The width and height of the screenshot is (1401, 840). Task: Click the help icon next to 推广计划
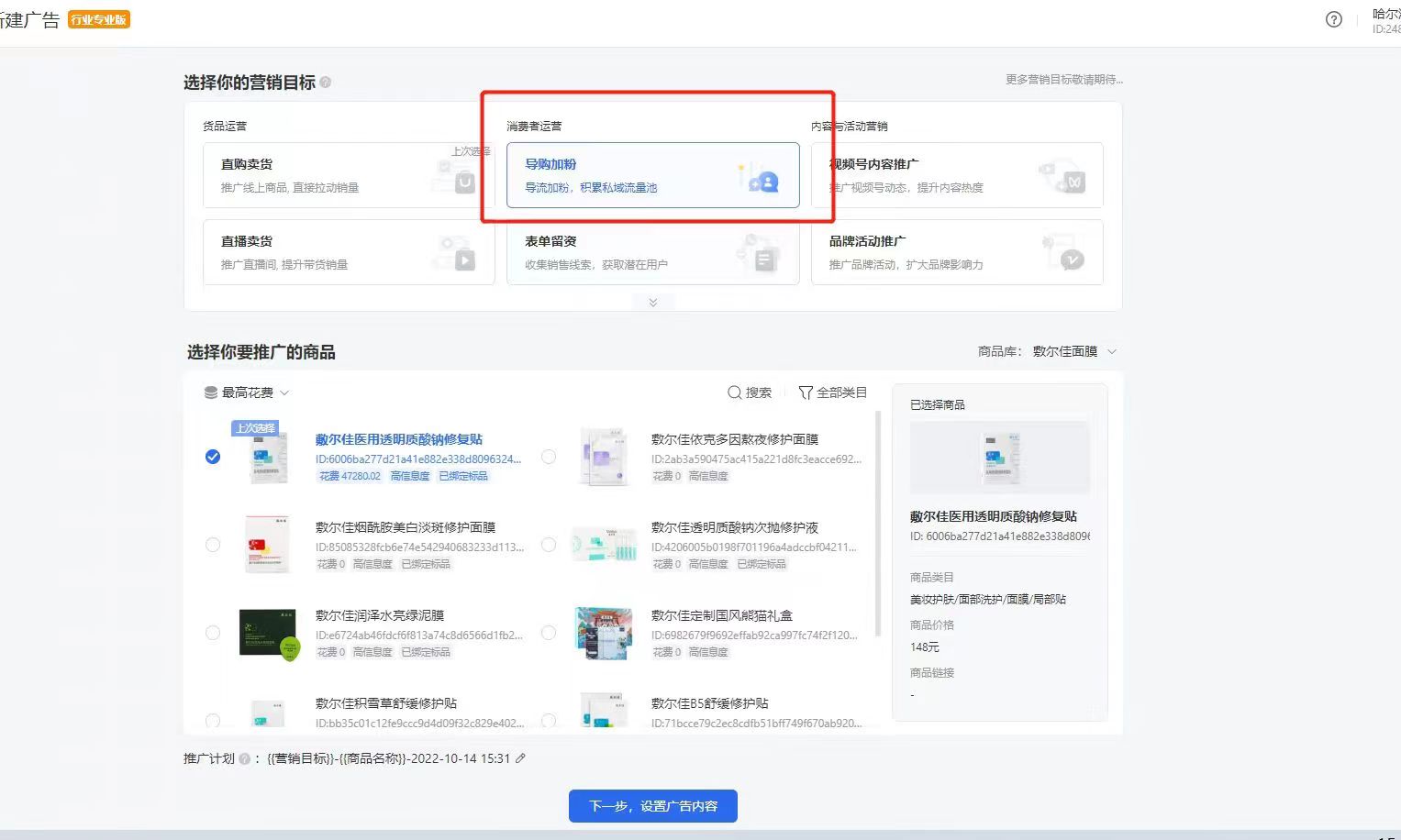(244, 759)
